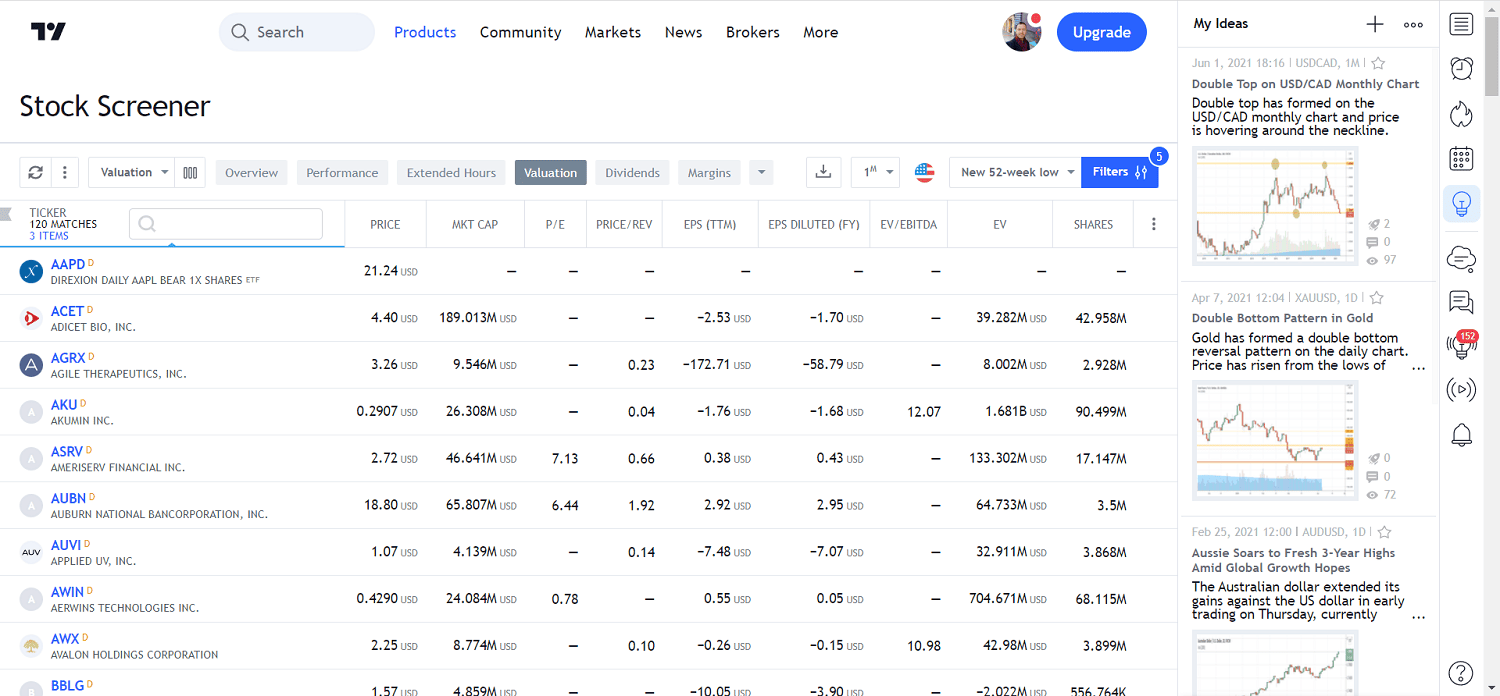Open the Filters button
The height and width of the screenshot is (696, 1500).
(x=1119, y=172)
